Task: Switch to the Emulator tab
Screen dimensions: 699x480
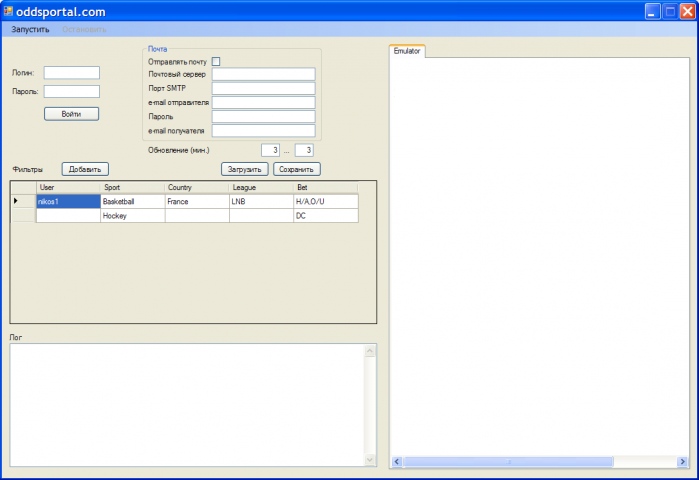Action: tap(407, 51)
